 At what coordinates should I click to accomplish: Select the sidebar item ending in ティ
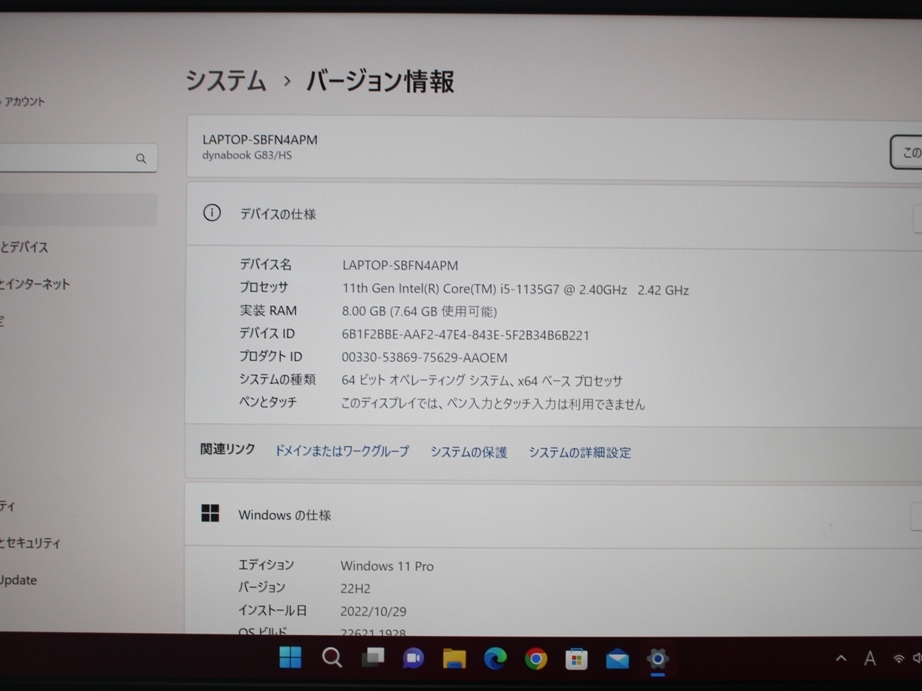pos(8,506)
